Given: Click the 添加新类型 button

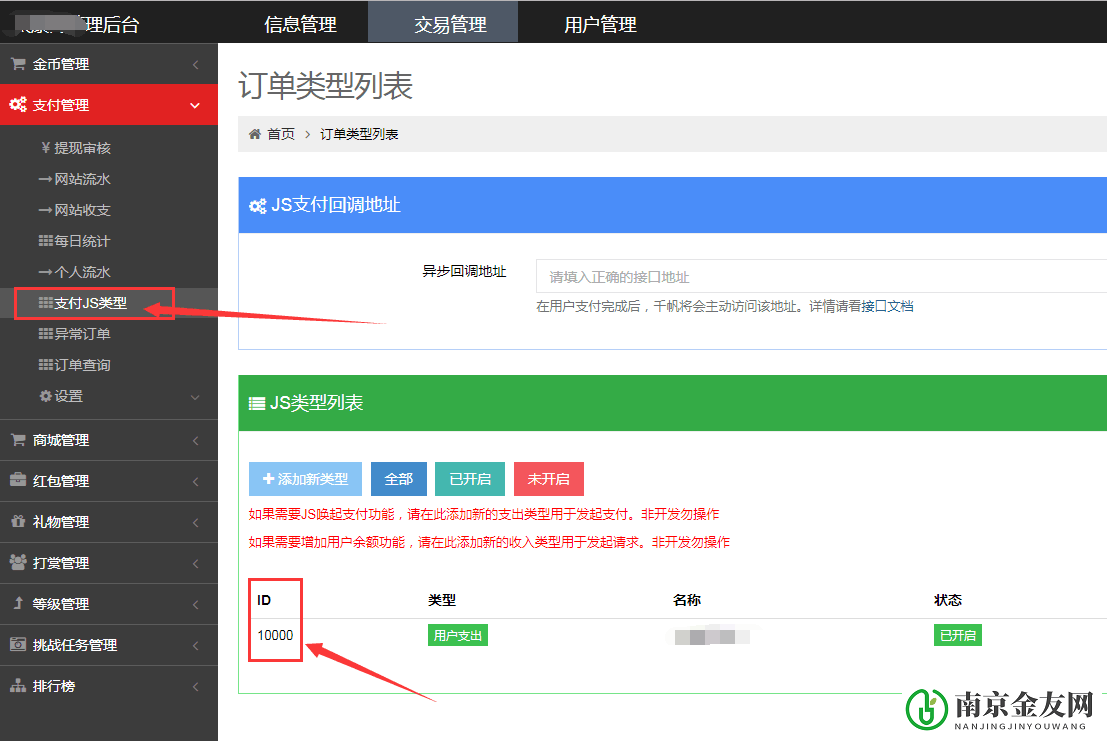Looking at the screenshot, I should [x=305, y=479].
